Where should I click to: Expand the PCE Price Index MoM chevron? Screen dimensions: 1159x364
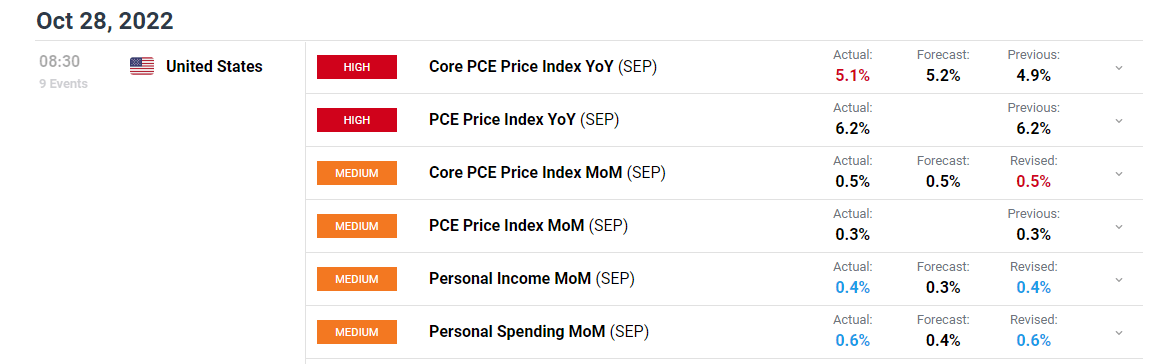[1118, 226]
